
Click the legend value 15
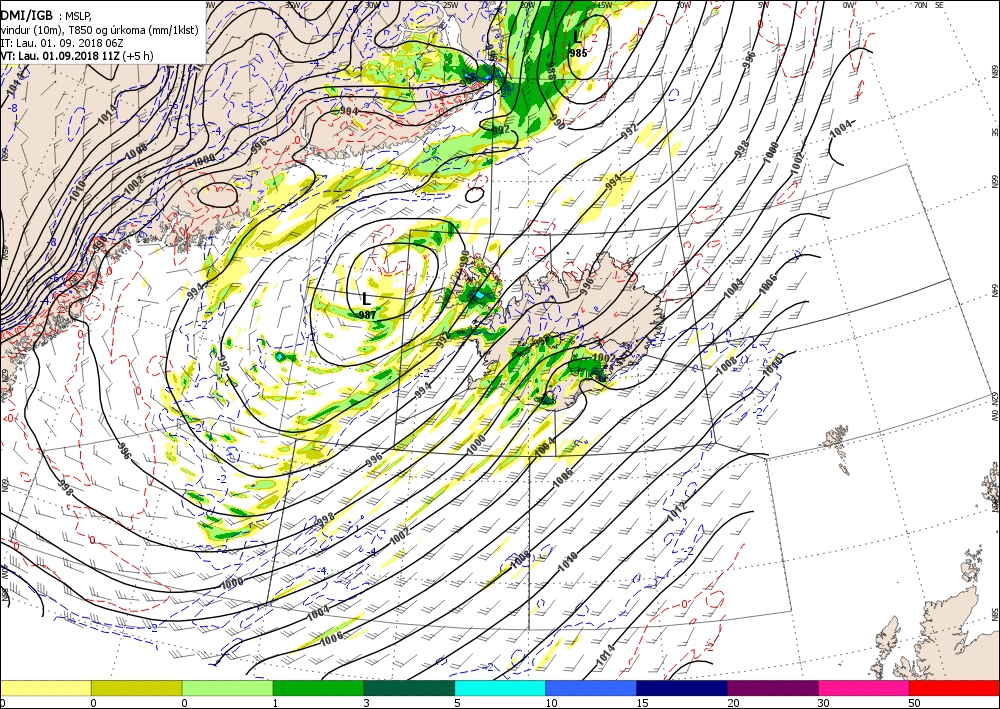point(642,703)
